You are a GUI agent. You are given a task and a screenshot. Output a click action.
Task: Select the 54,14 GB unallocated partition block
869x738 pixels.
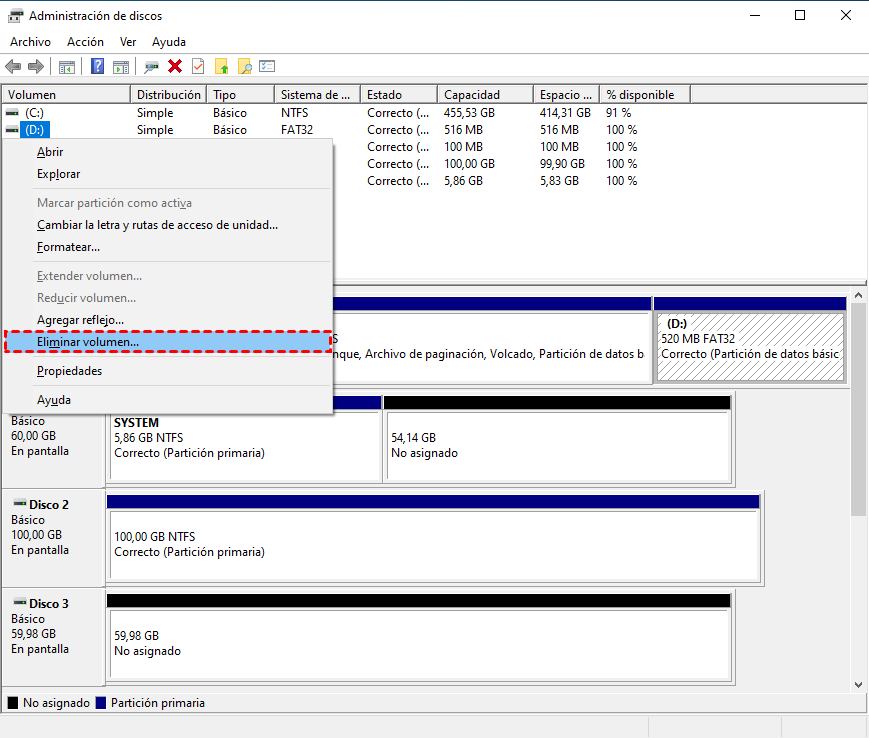(557, 445)
